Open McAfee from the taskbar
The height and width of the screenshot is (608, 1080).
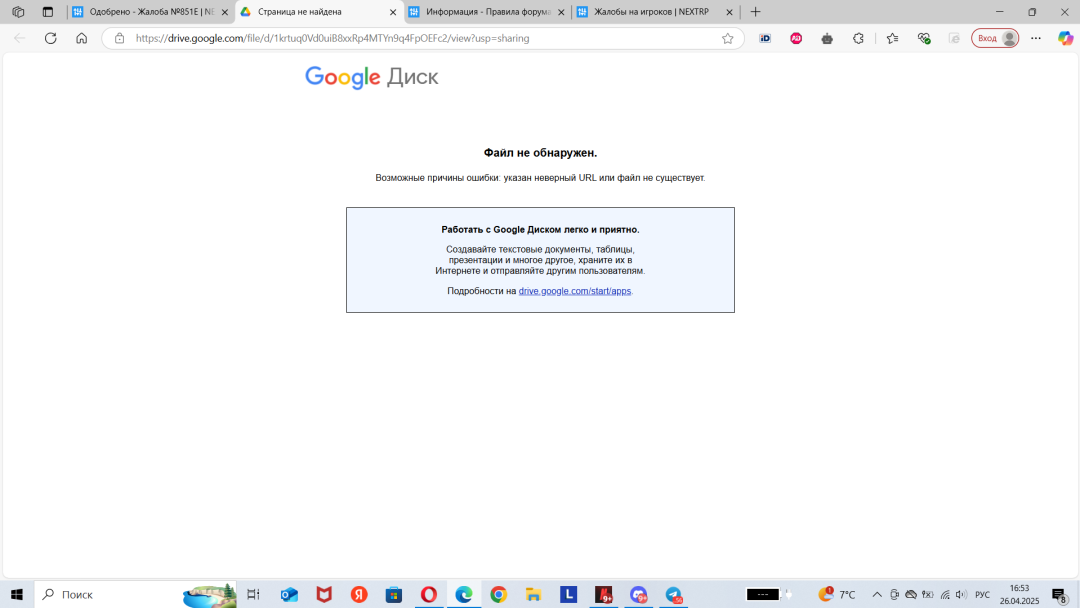pos(324,594)
